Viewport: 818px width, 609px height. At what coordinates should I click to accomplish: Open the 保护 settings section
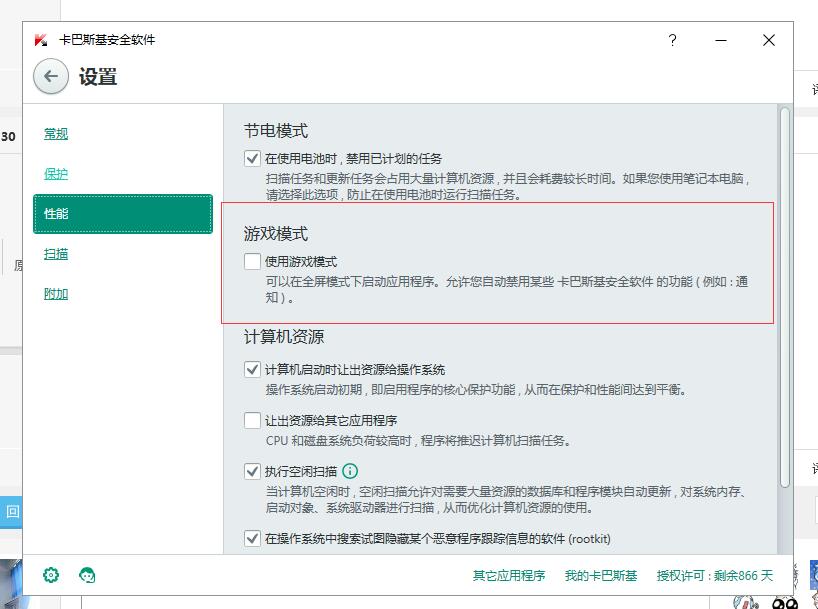[56, 174]
